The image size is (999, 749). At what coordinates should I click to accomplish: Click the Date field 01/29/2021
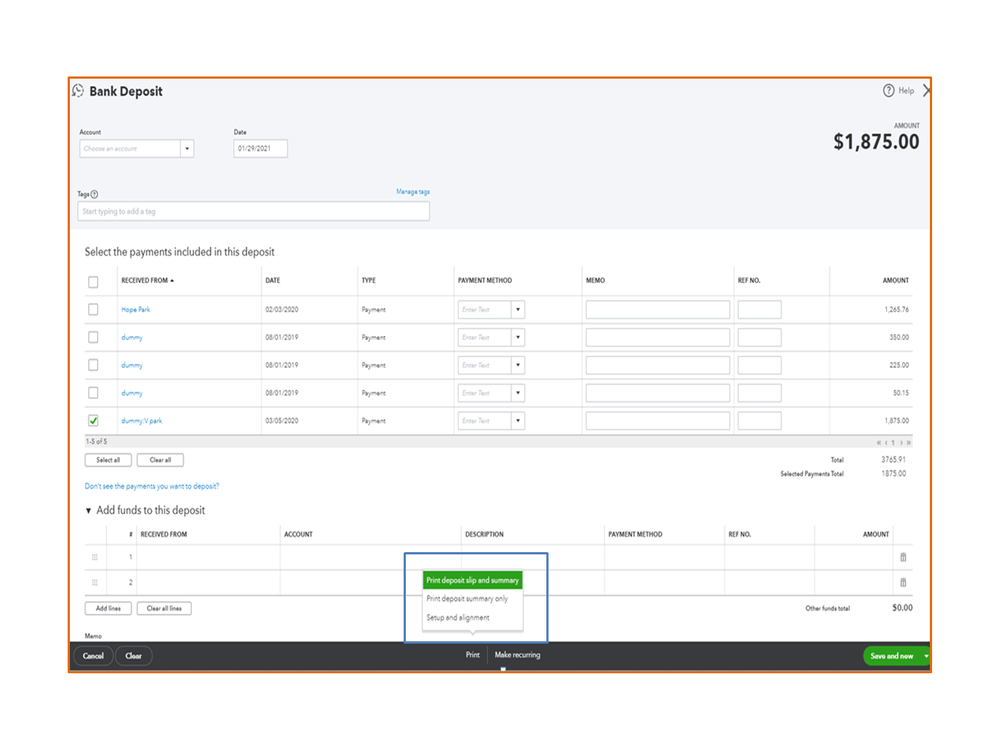coord(260,148)
